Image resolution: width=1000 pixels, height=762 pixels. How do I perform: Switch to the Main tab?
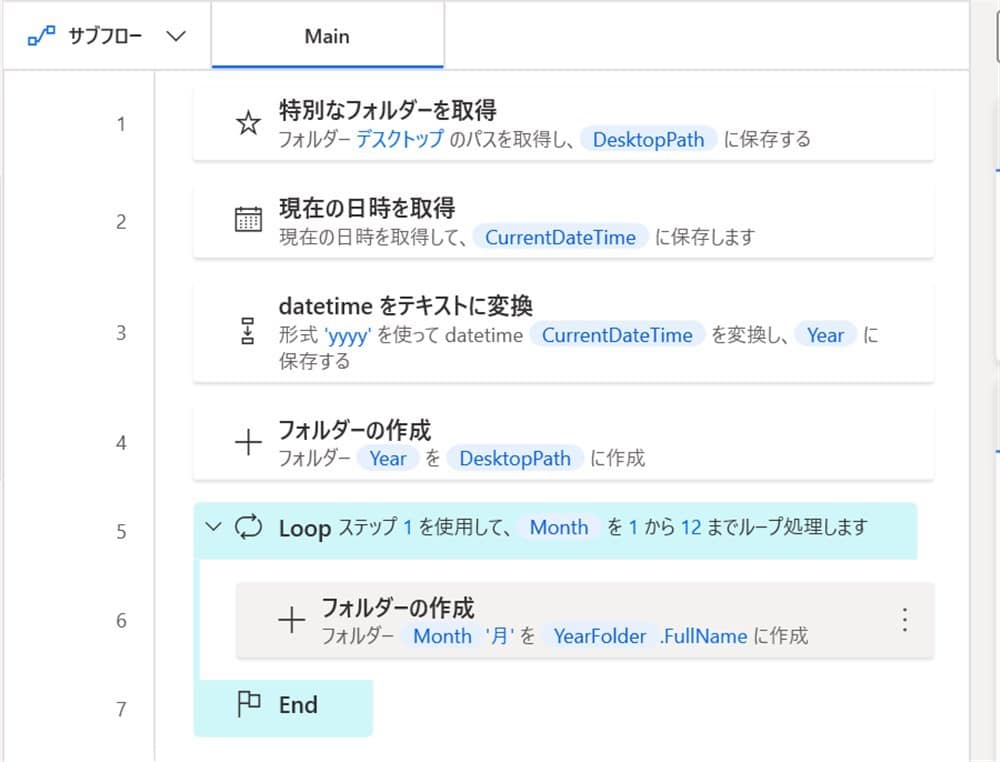tap(327, 35)
